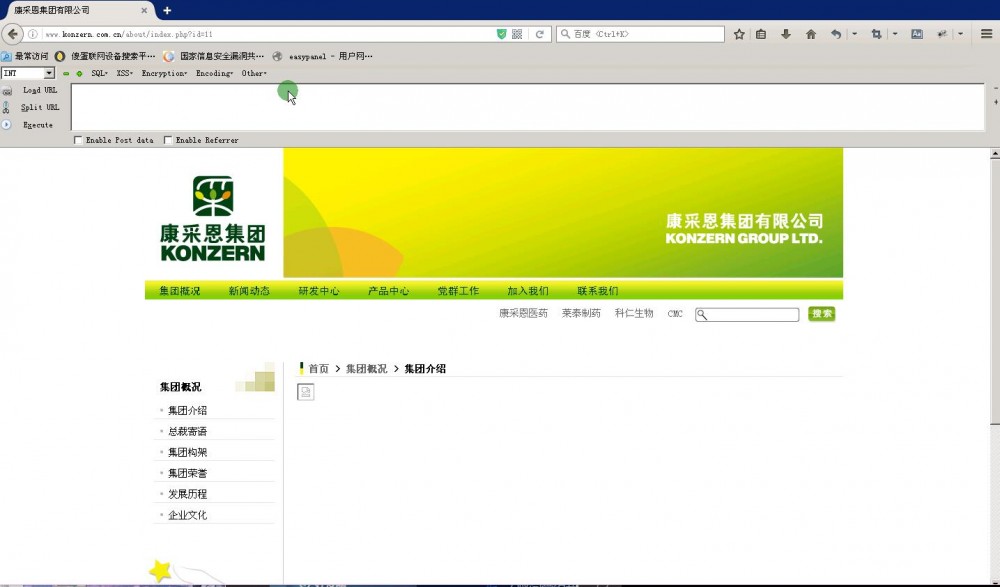The width and height of the screenshot is (1000, 587).
Task: Open a new tab with the plus icon
Action: [x=167, y=10]
